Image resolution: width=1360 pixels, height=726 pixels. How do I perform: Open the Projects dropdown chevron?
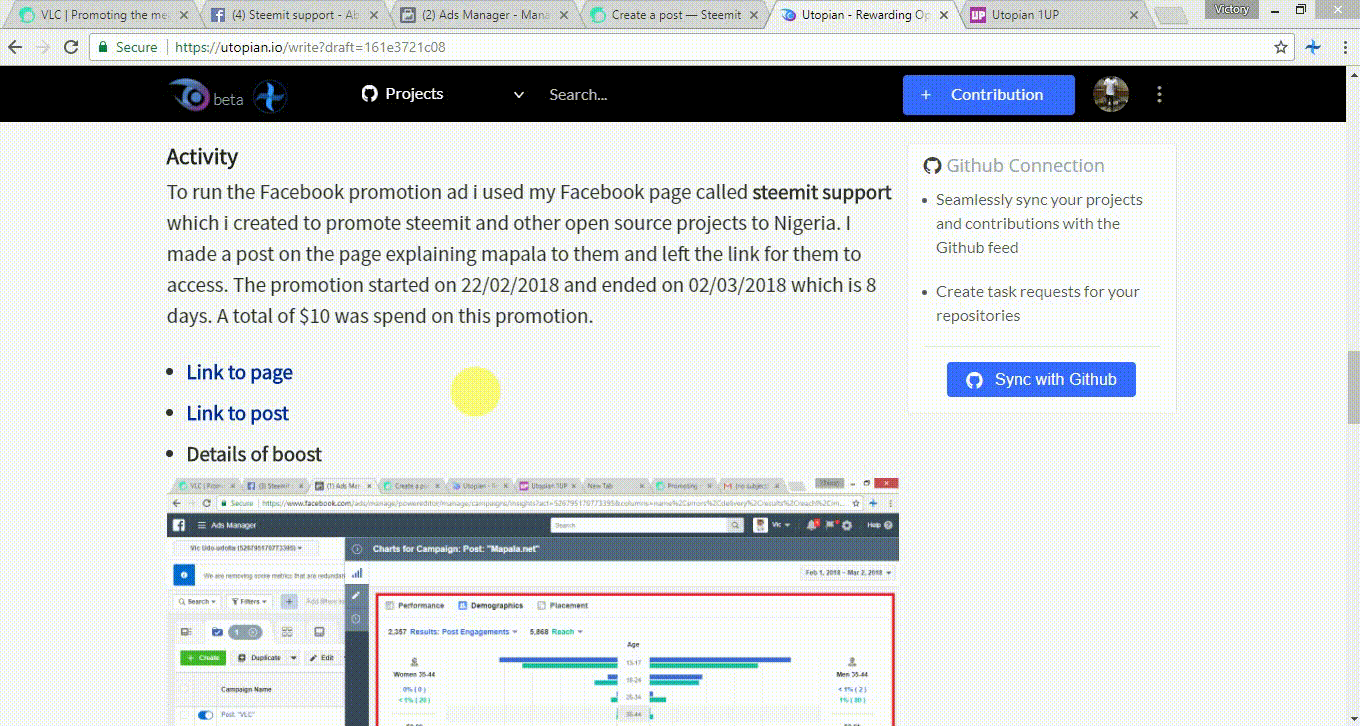[x=518, y=95]
